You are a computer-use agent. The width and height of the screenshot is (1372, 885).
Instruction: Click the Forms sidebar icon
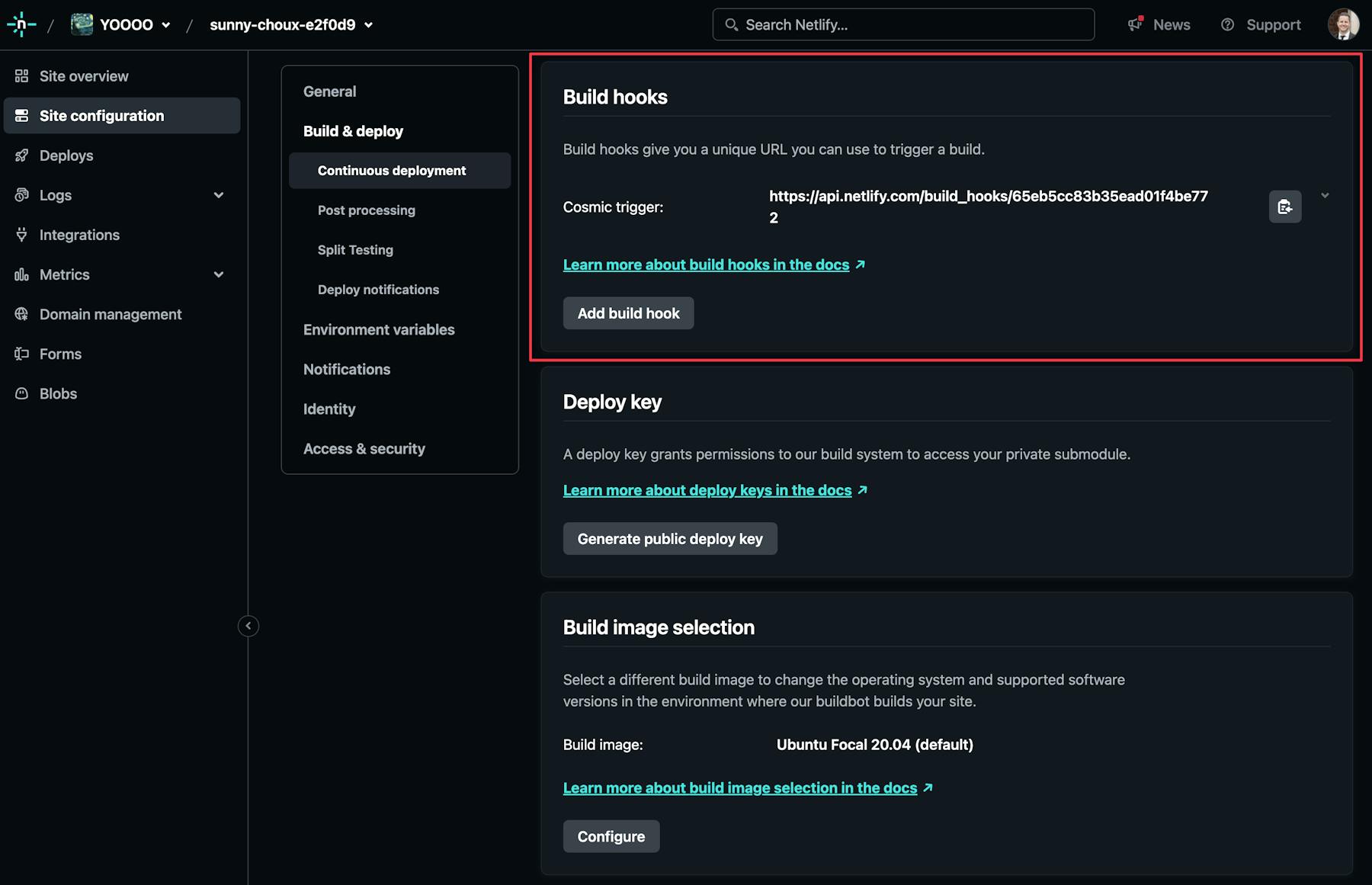pos(21,354)
